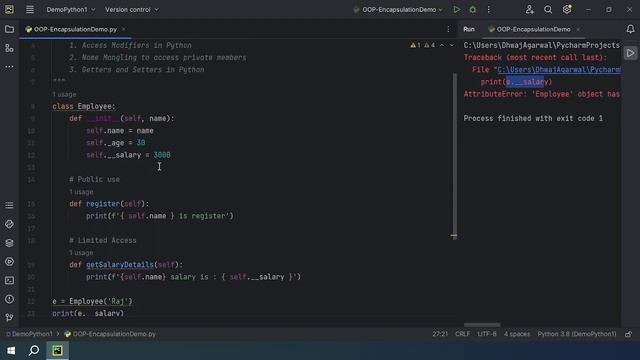The width and height of the screenshot is (640, 360).
Task: Open Windows taskbar search
Action: point(34,351)
